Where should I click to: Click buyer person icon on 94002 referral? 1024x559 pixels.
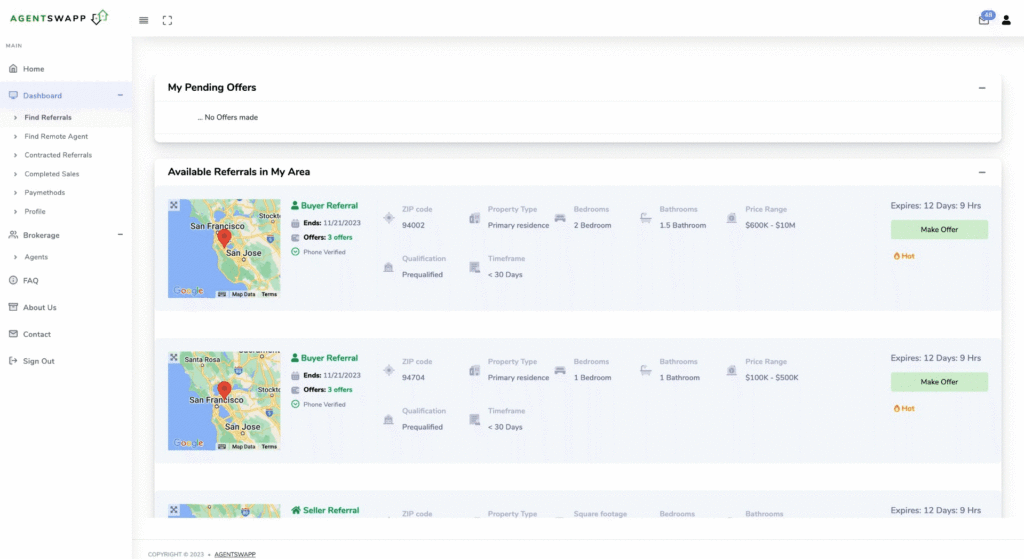point(295,205)
